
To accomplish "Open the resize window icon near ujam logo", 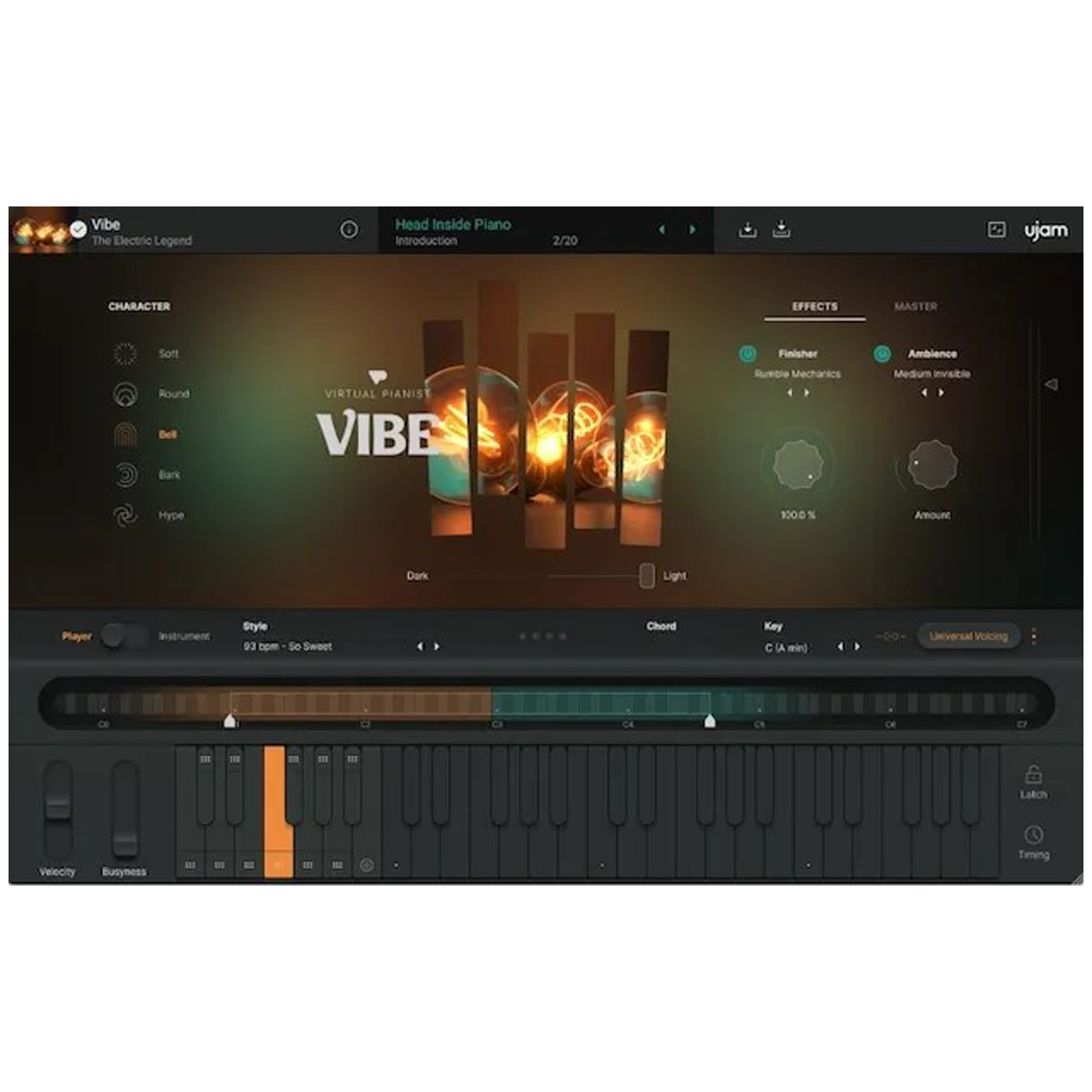I will tap(996, 229).
